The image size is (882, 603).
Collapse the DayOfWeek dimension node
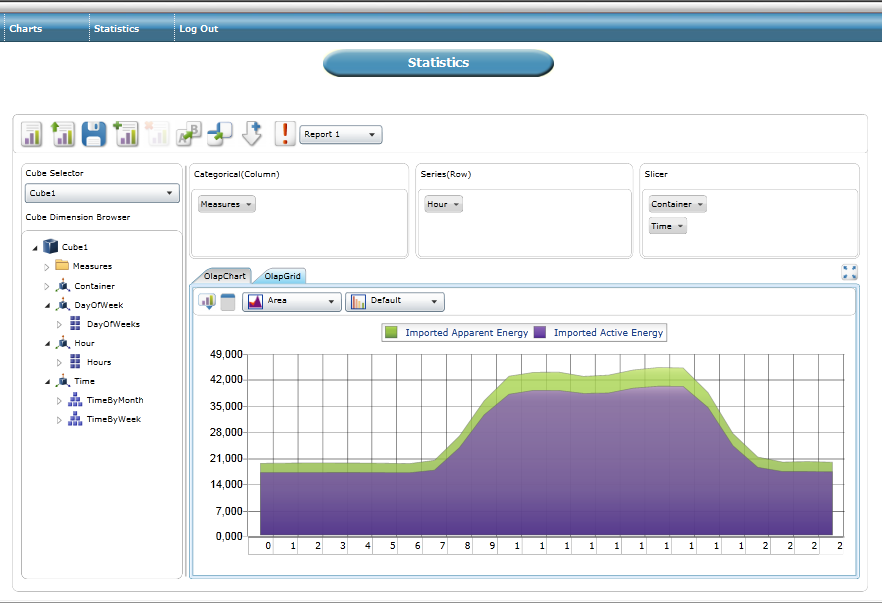click(46, 305)
